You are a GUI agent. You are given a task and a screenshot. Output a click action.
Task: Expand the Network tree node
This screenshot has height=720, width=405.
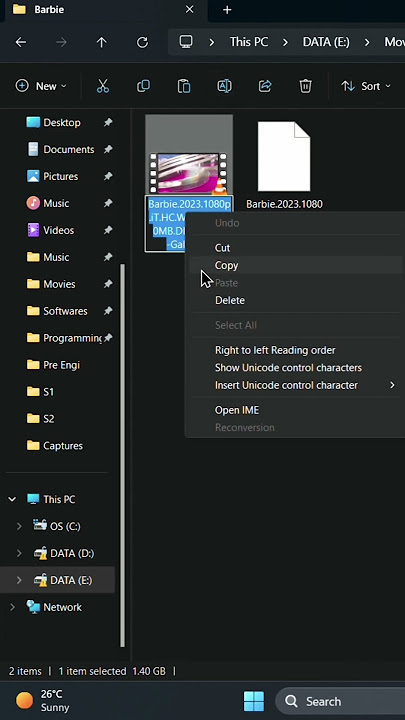pos(12,607)
